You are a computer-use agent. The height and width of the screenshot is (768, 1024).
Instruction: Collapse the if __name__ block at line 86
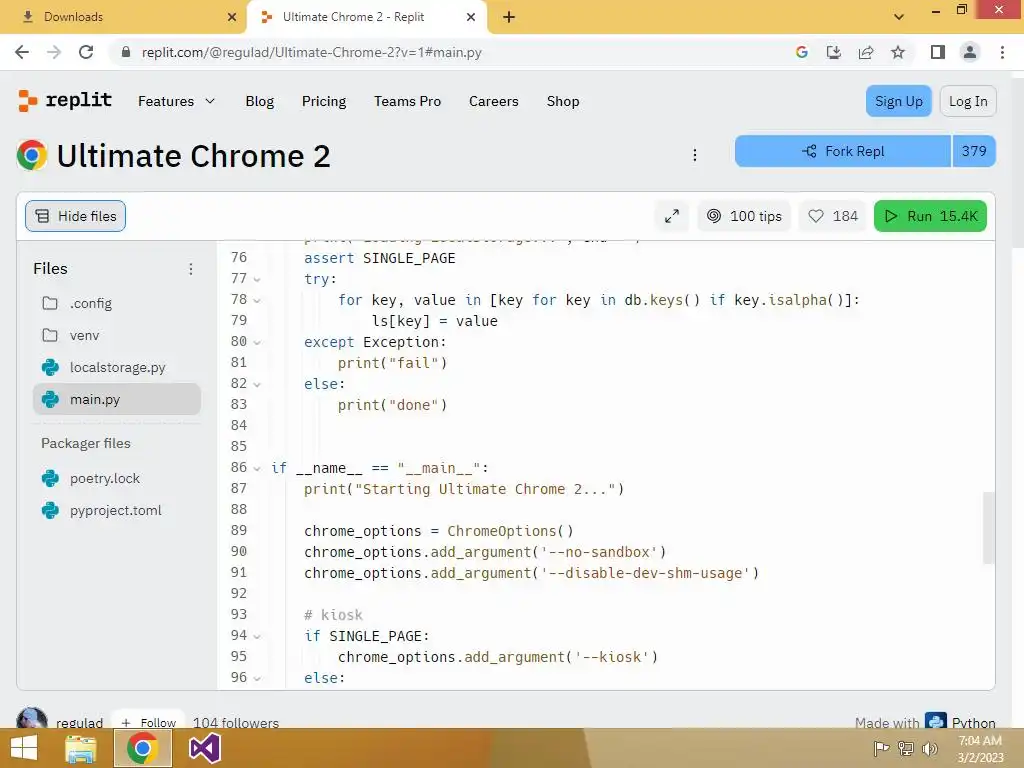257,468
